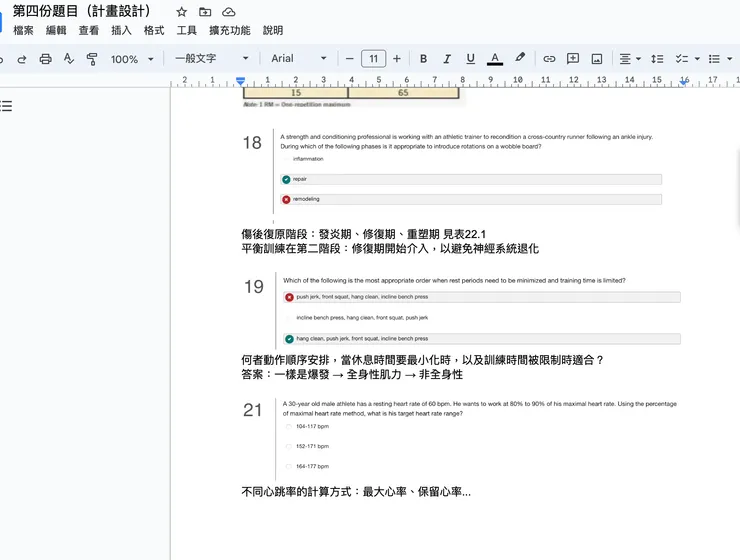Viewport: 740px width, 560px height.
Task: Click text line 傷後復原階段：發炎期、修復期、重塑期
Action: 363,234
